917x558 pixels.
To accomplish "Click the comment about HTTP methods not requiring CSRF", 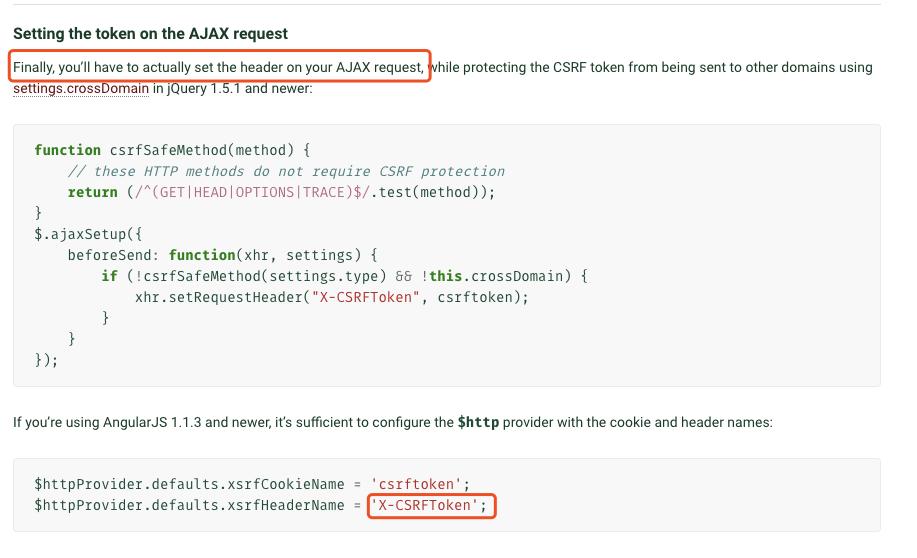I will 286,171.
